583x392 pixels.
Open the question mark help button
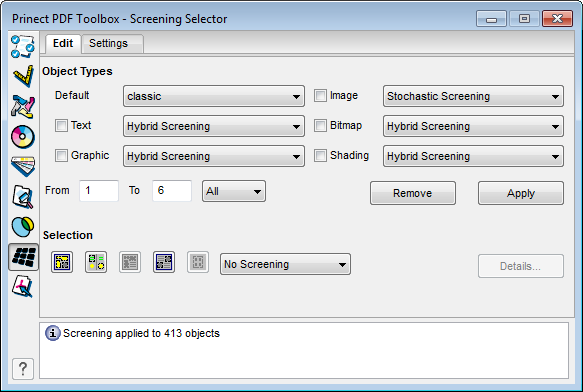(23, 369)
